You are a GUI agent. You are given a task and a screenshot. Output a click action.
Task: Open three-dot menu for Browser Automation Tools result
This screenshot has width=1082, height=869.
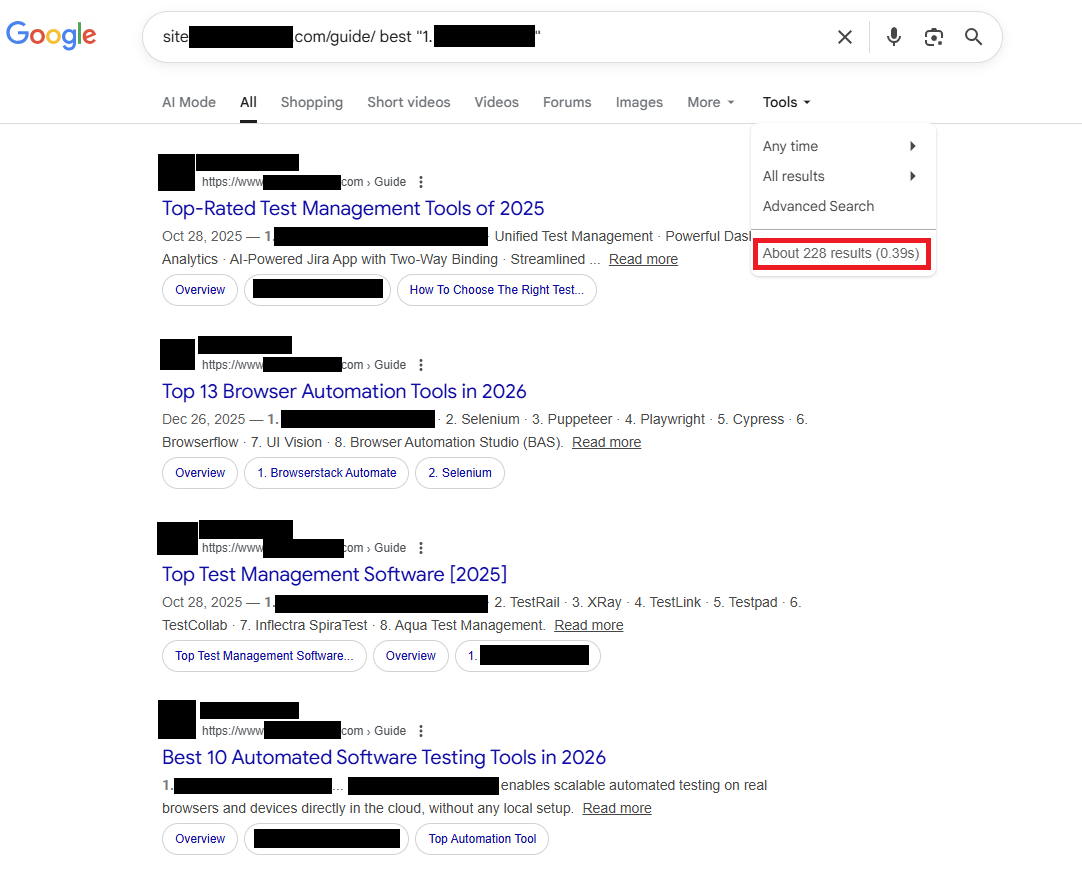click(x=421, y=364)
